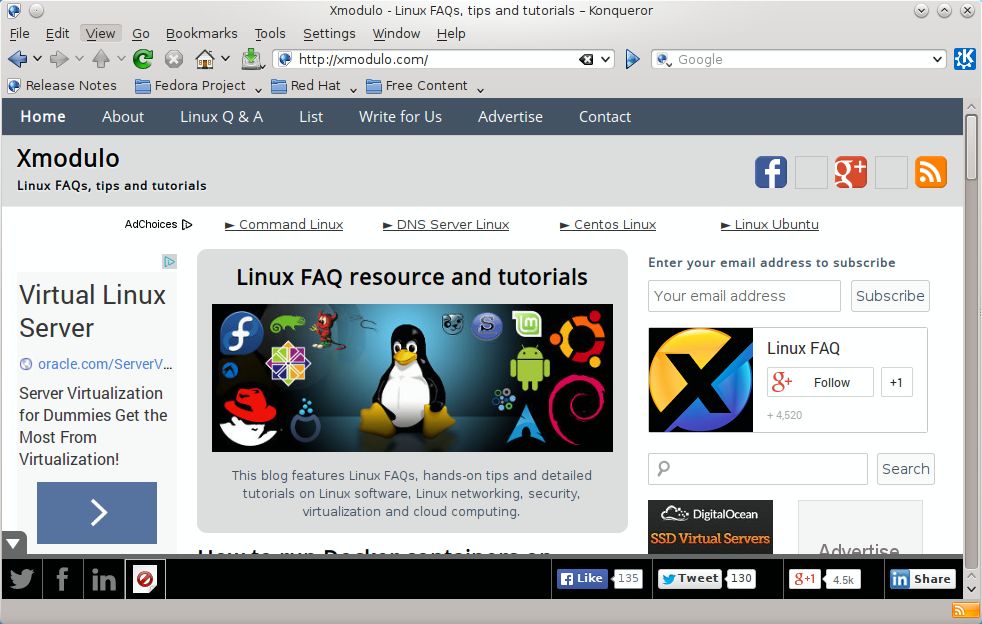Open the Up button dropdown arrow
The width and height of the screenshot is (982, 624).
121,59
